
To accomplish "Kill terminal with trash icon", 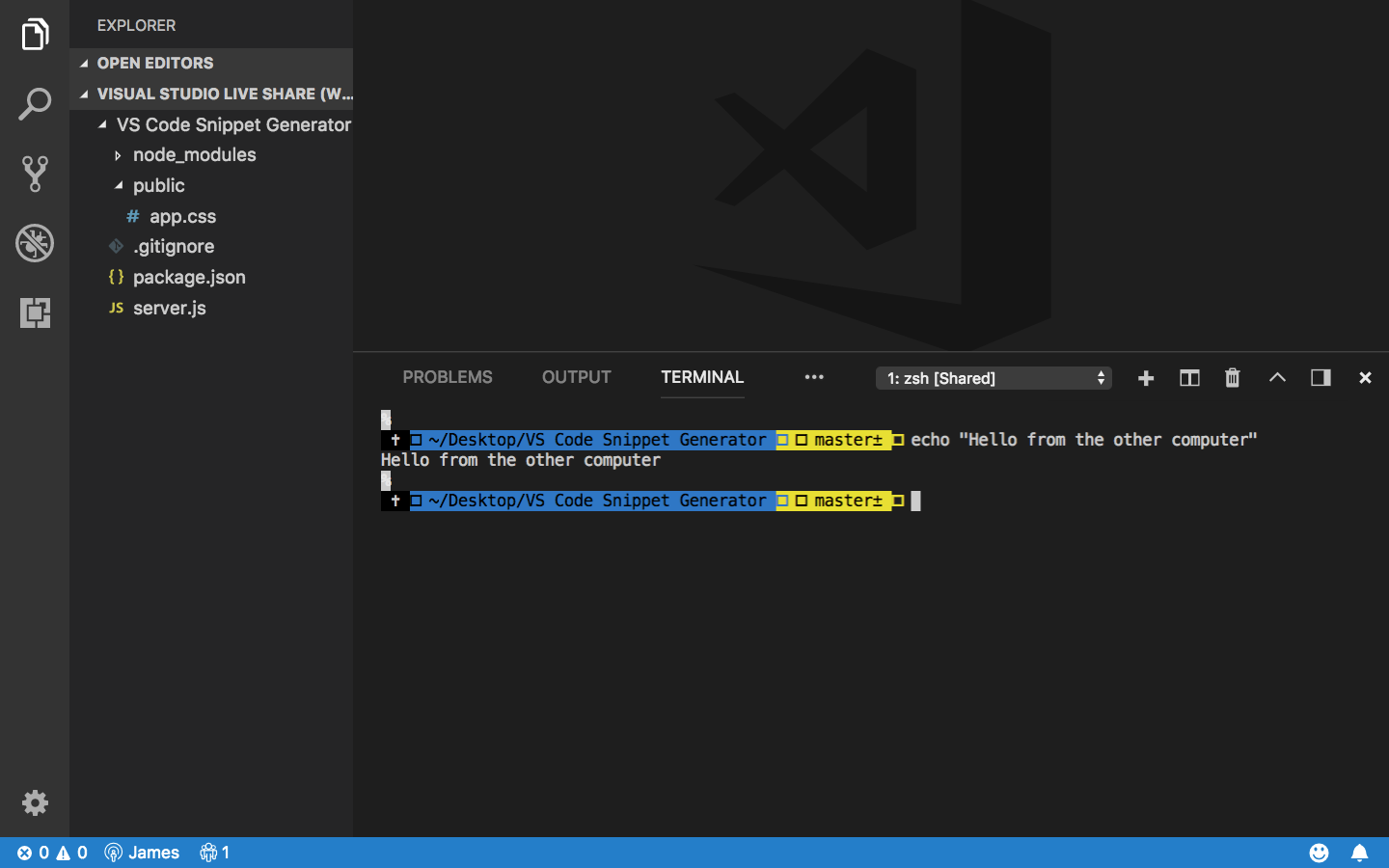I will pyautogui.click(x=1233, y=378).
